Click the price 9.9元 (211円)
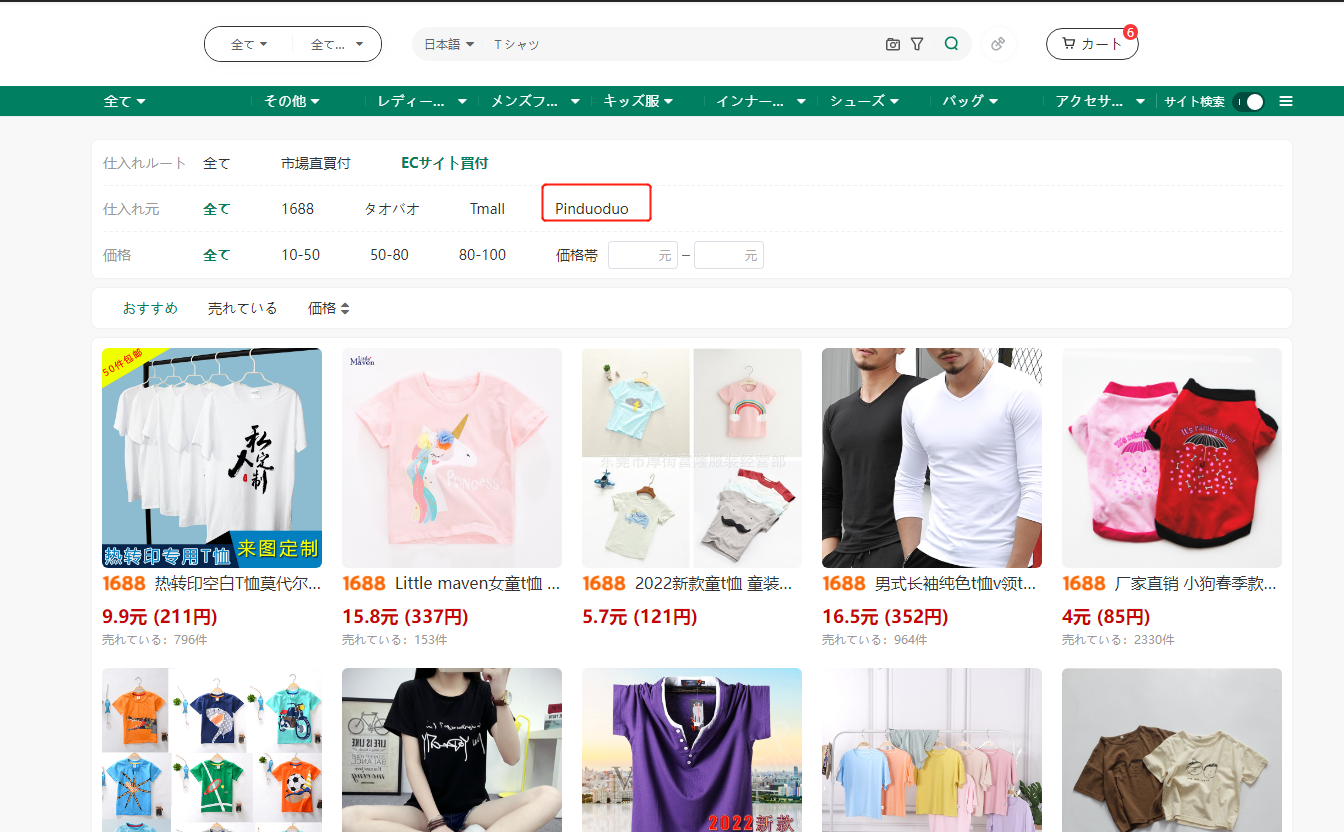 160,616
